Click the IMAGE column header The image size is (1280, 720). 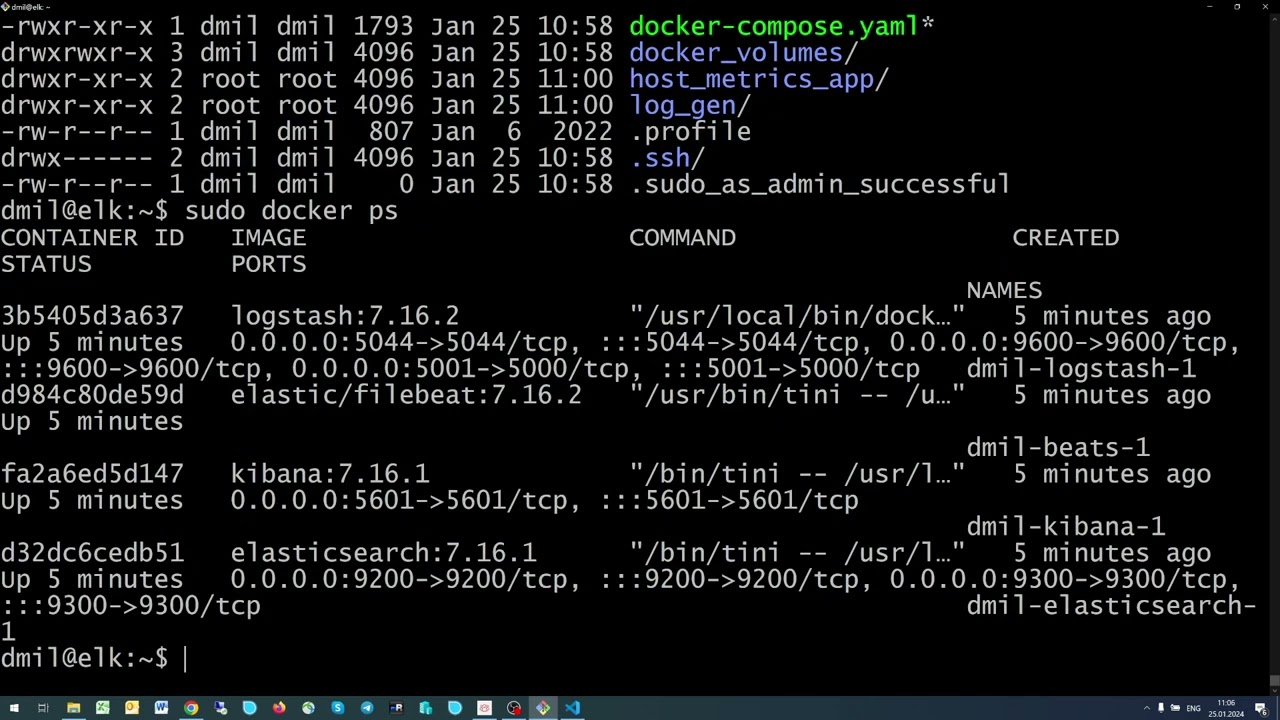268,237
